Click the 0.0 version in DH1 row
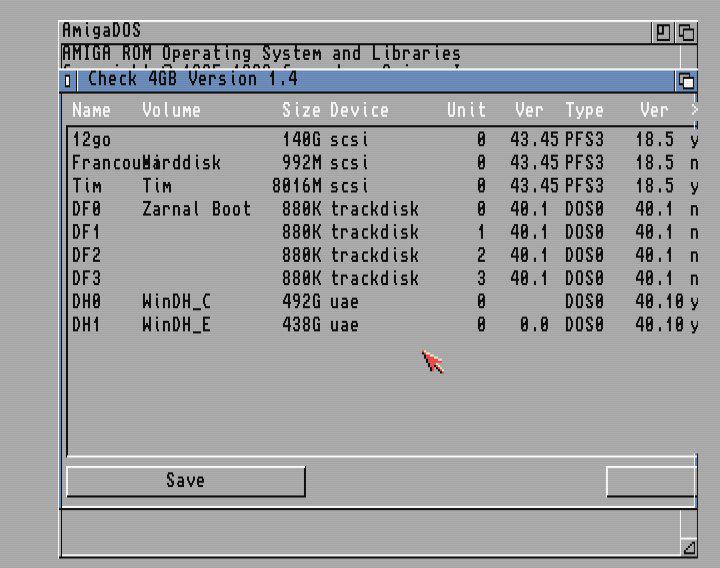This screenshot has width=720, height=568. click(534, 325)
